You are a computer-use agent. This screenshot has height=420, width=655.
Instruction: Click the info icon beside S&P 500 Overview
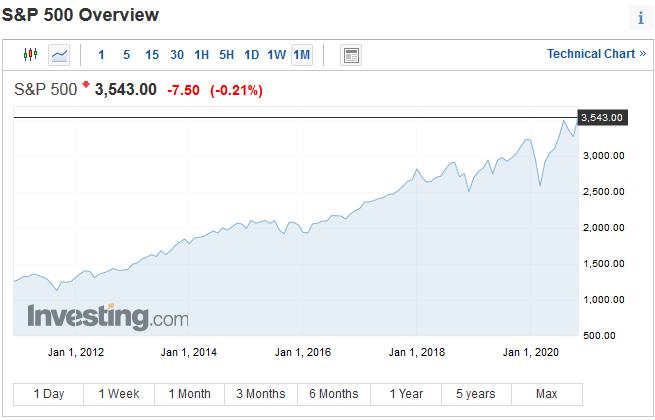[x=640, y=17]
